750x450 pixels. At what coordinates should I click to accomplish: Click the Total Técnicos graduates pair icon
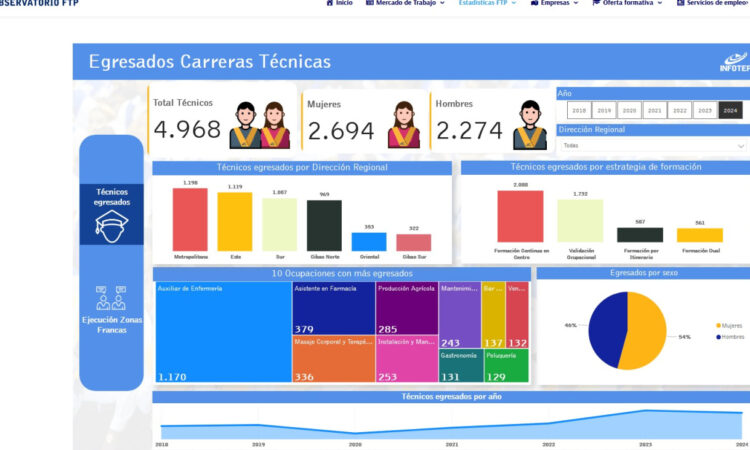tap(260, 125)
